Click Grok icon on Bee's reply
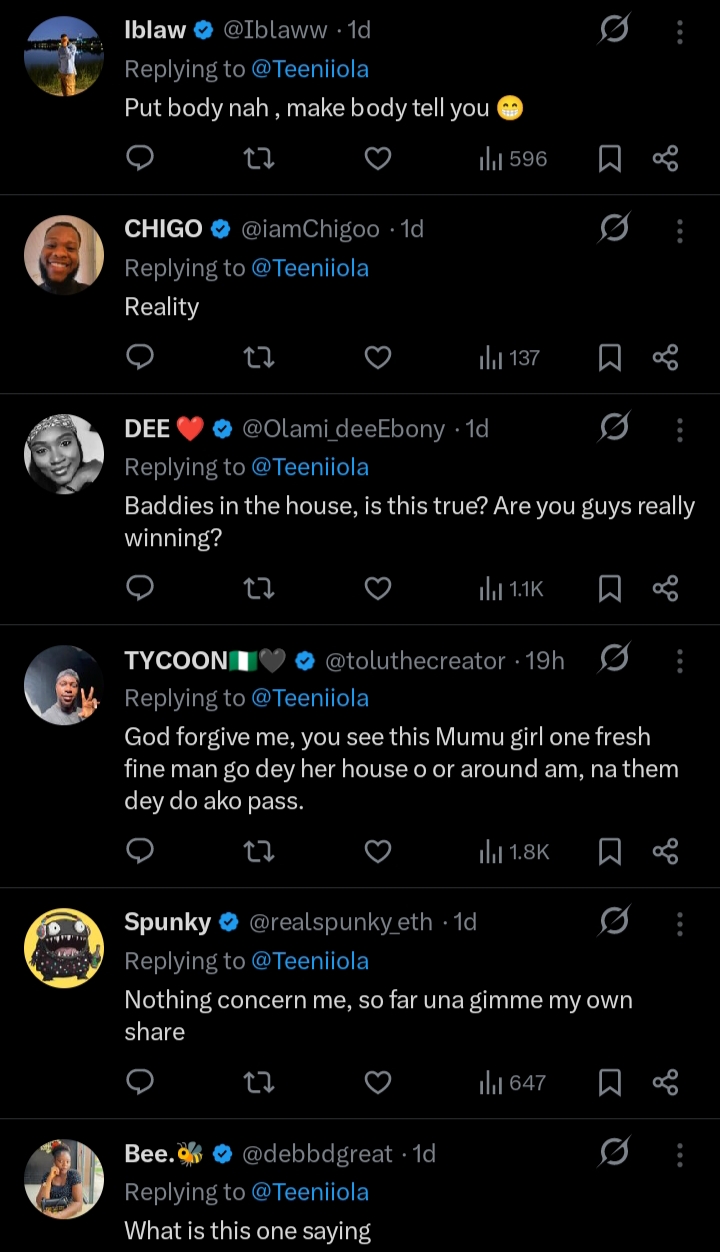Viewport: 720px width, 1252px height. pyautogui.click(x=614, y=1154)
